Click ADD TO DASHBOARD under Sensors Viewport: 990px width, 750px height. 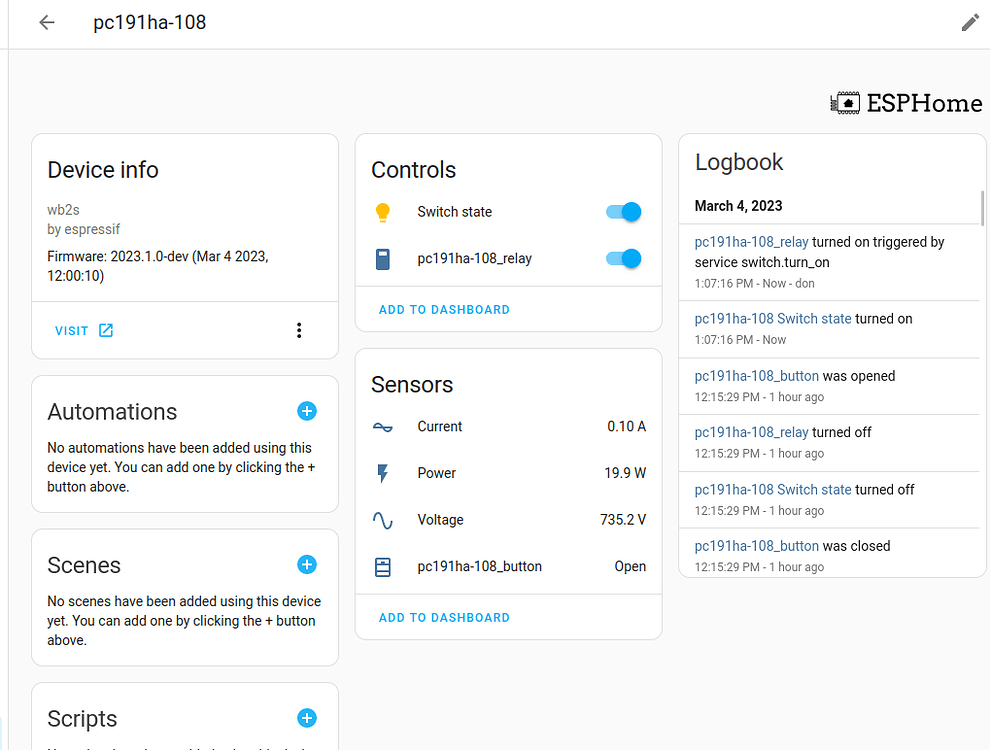pyautogui.click(x=444, y=618)
